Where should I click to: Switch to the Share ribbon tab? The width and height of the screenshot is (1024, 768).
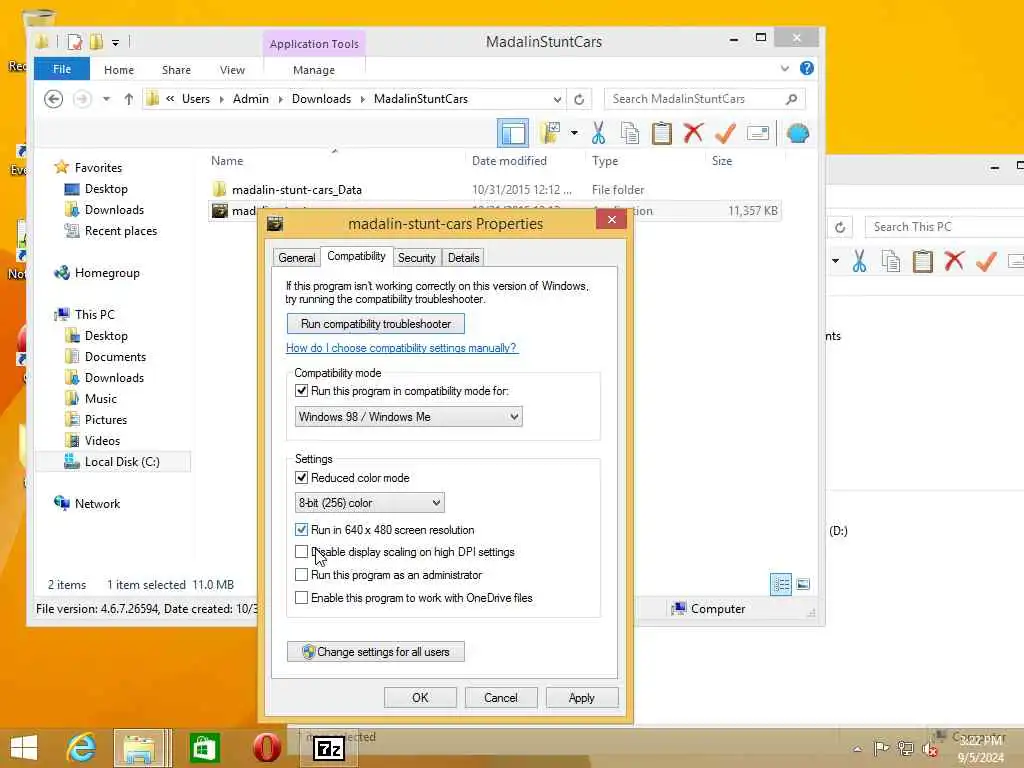[x=176, y=70]
